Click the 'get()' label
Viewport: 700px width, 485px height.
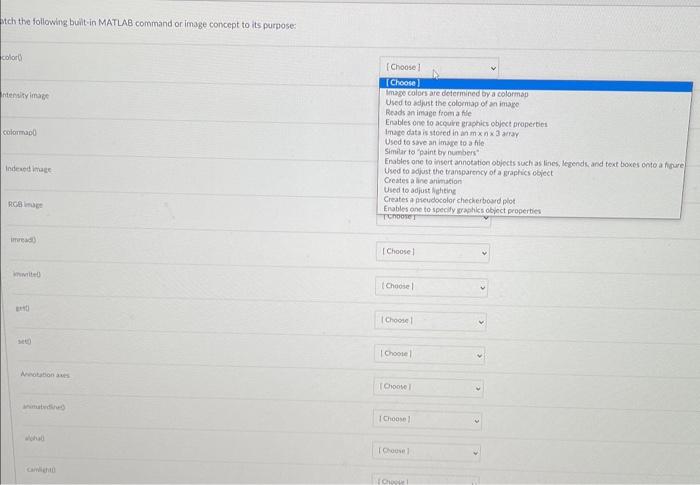tap(23, 308)
